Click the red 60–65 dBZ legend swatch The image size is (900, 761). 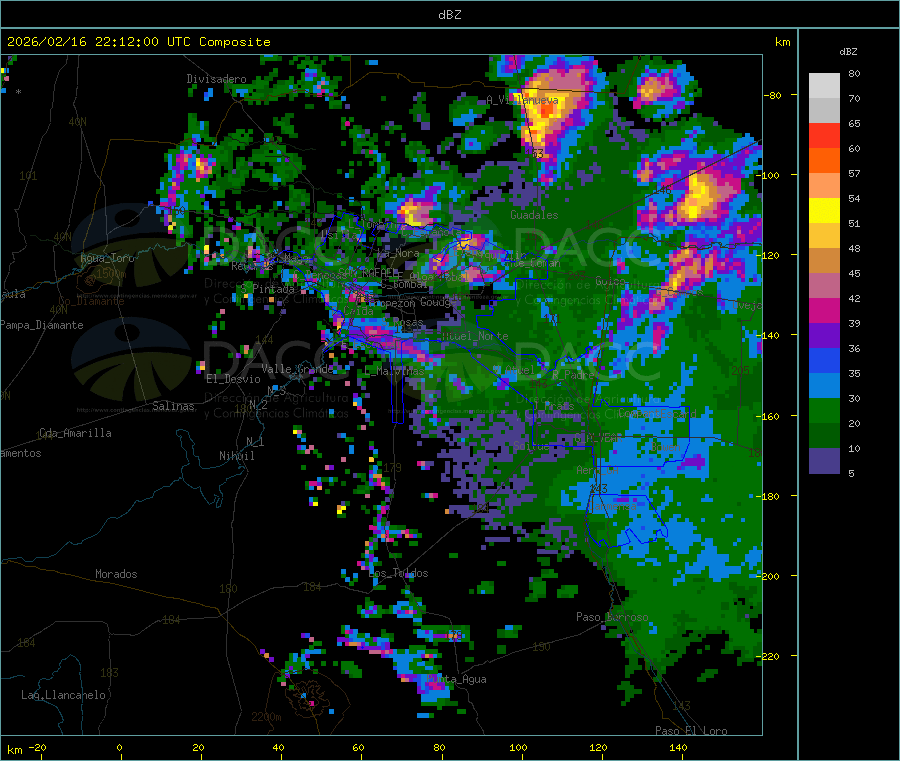[824, 135]
